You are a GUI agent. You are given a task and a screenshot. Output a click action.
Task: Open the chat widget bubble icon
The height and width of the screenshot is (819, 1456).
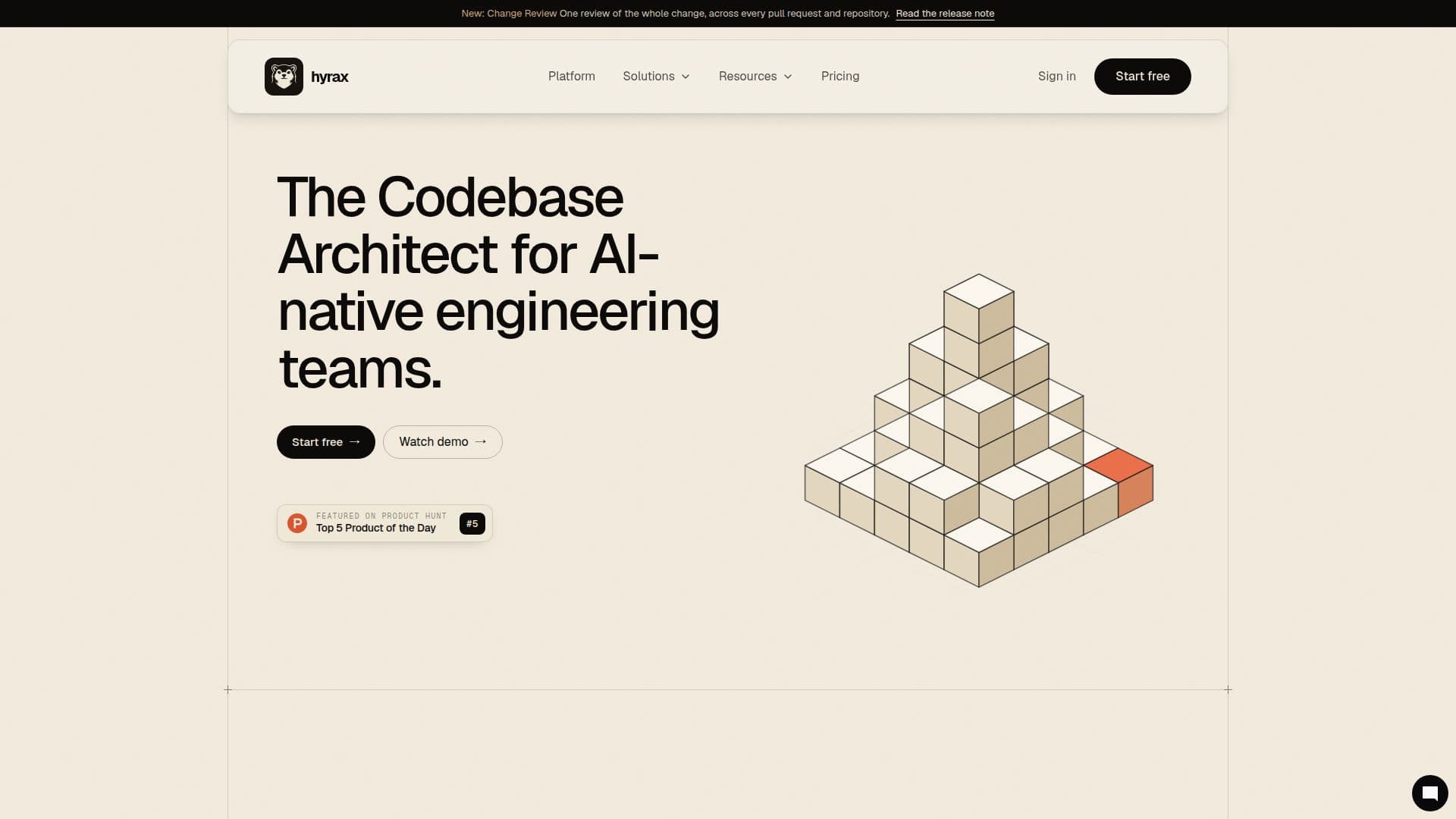(x=1429, y=793)
